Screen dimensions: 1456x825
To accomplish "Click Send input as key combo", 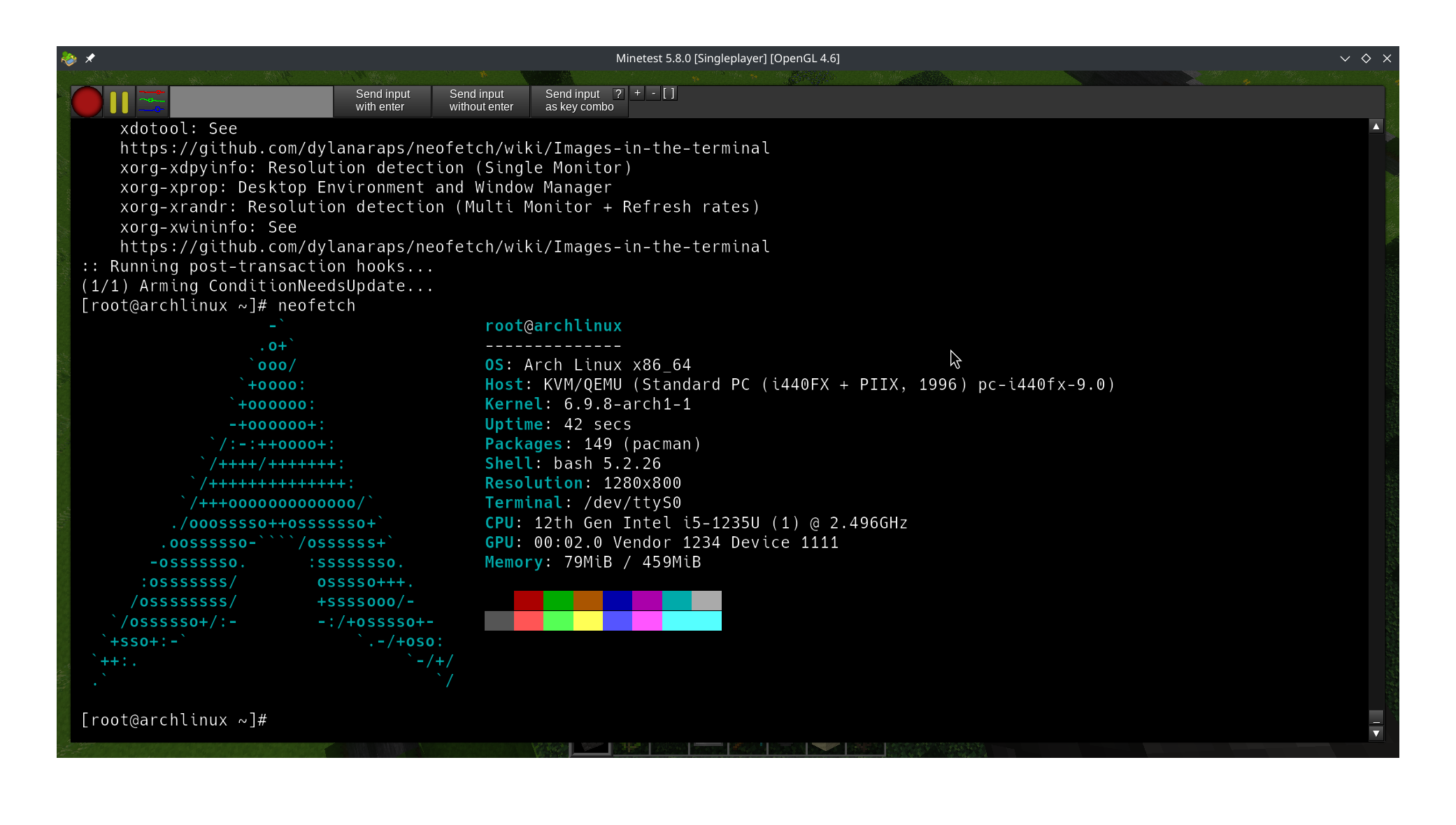I will click(572, 101).
